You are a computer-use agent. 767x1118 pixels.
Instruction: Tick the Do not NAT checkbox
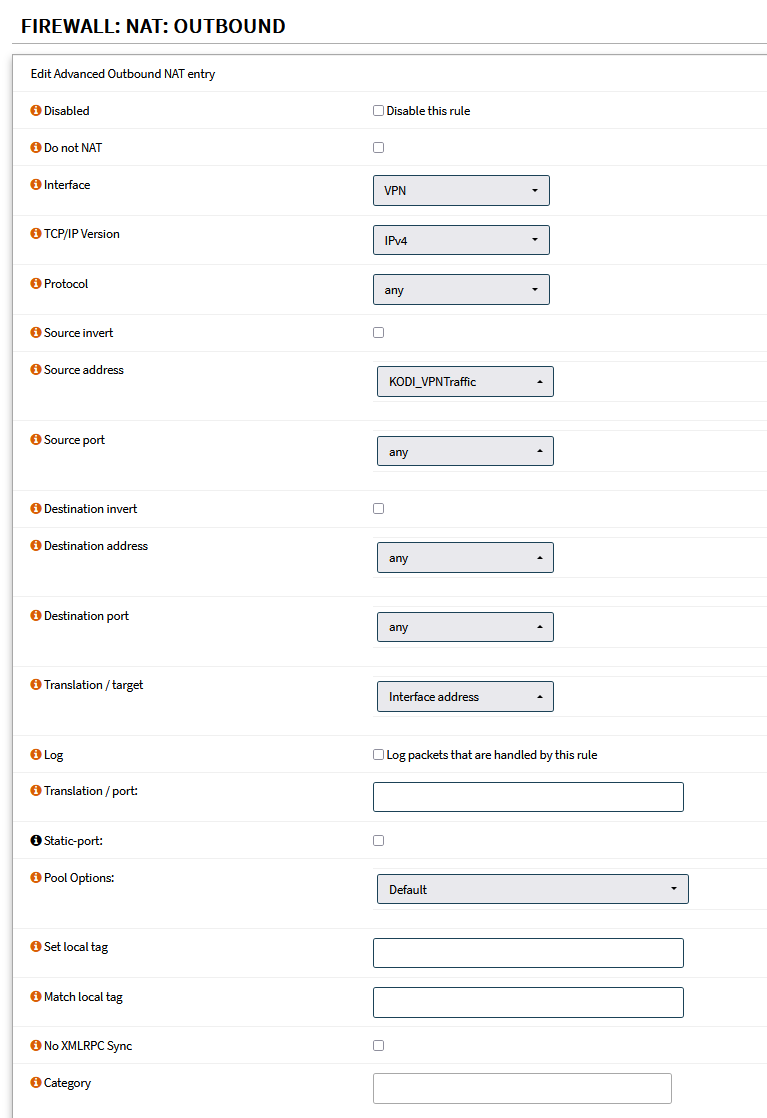click(x=379, y=148)
